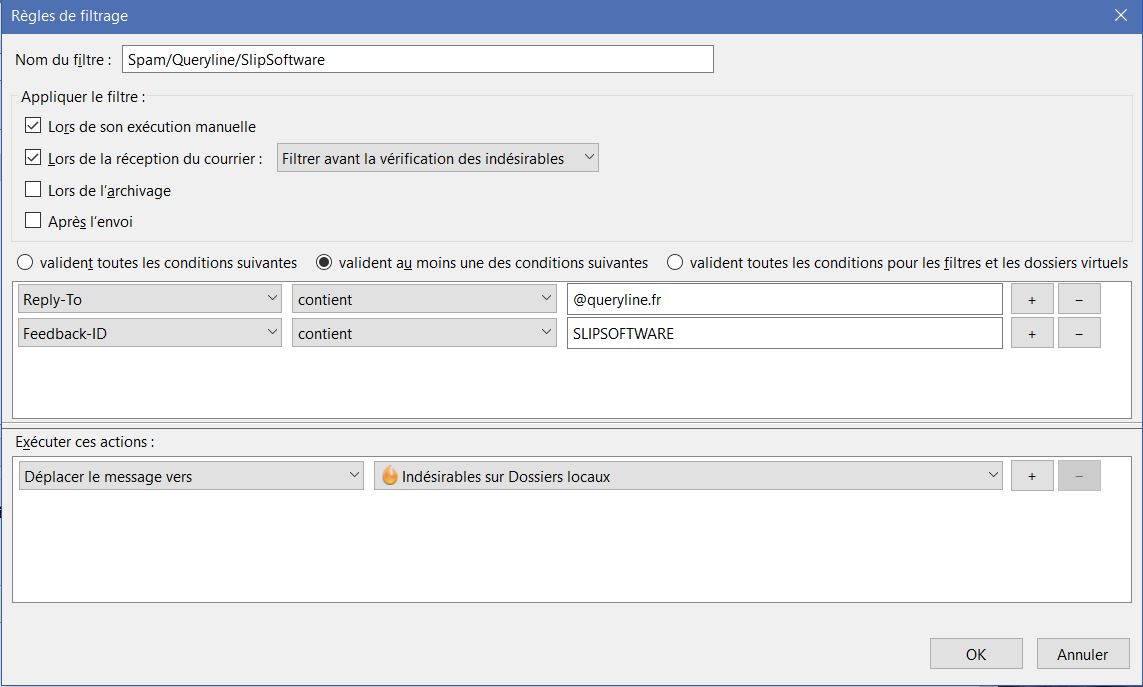Screen dimensions: 1143x687
Task: Open 'Indésirables sur Dossiers locaux' folder dropdown
Action: (x=688, y=476)
